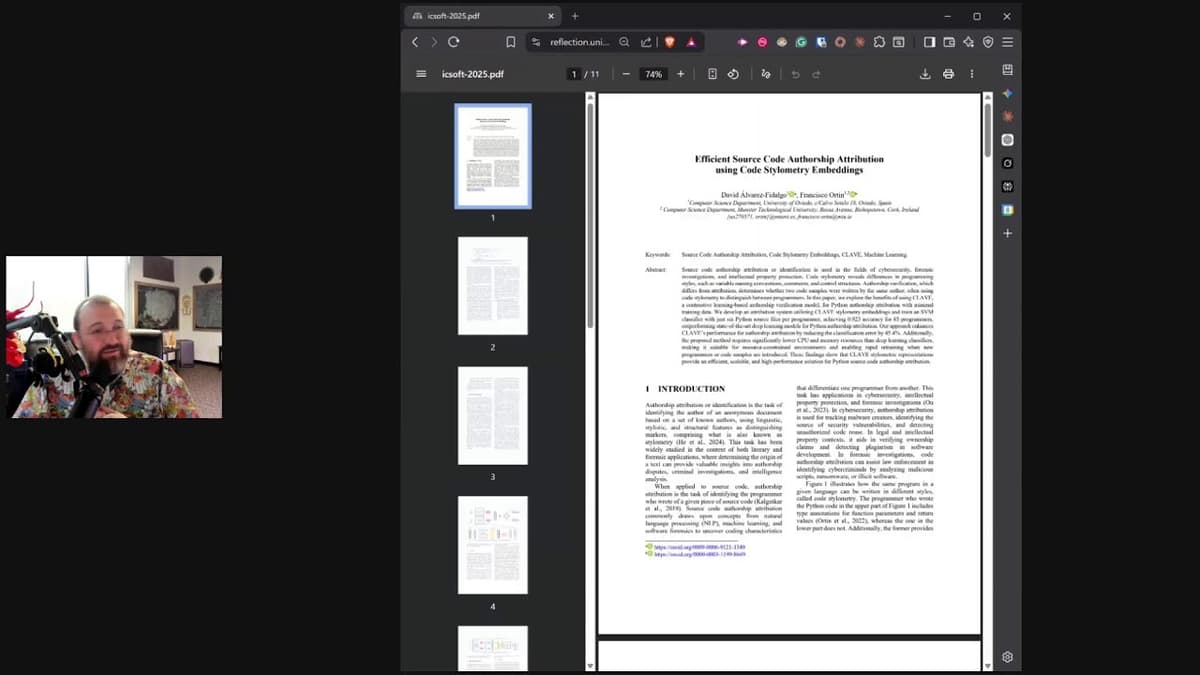1200x675 pixels.
Task: Toggle the Brave Shields lion icon
Action: [670, 42]
